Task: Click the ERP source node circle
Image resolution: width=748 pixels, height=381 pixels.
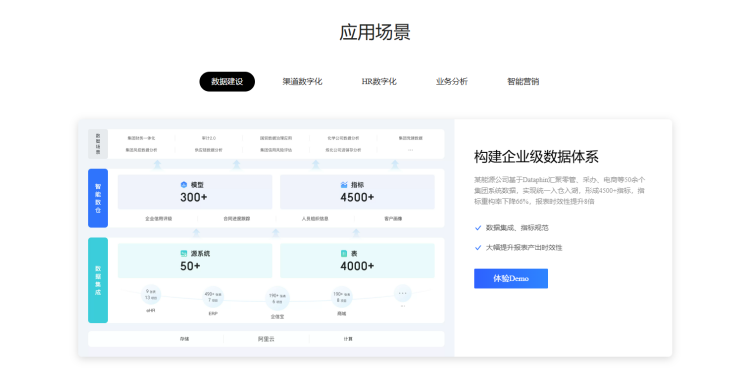Action: coord(213,297)
